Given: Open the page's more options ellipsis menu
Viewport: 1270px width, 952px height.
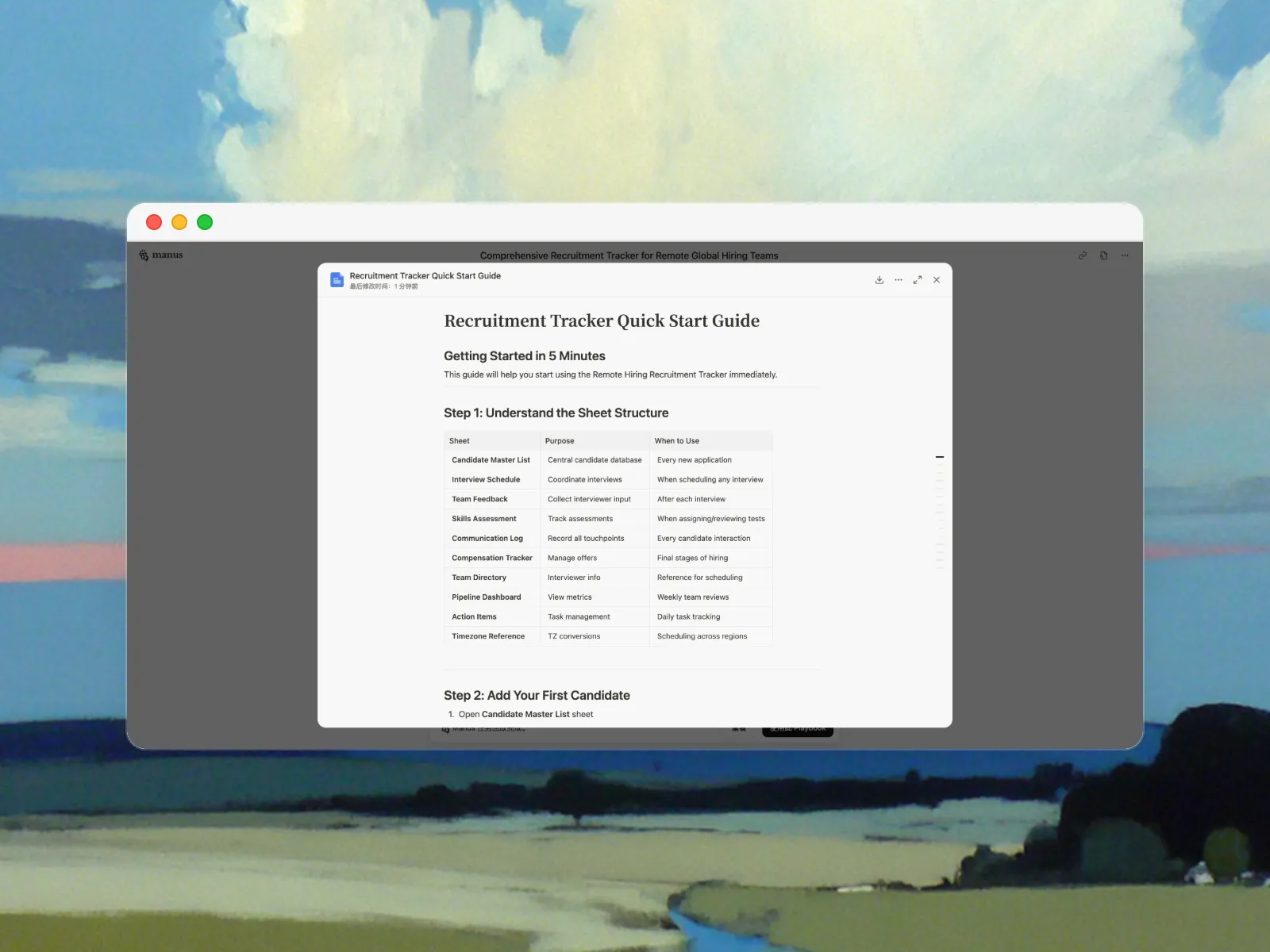Looking at the screenshot, I should pyautogui.click(x=1125, y=255).
